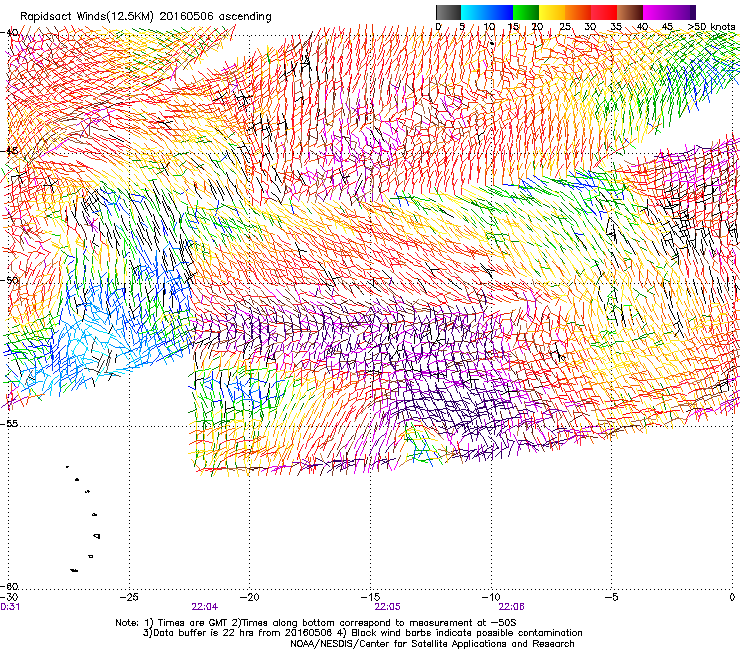Click the "45" value under the color bar
Image resolution: width=740 pixels, height=650 pixels.
(x=667, y=27)
